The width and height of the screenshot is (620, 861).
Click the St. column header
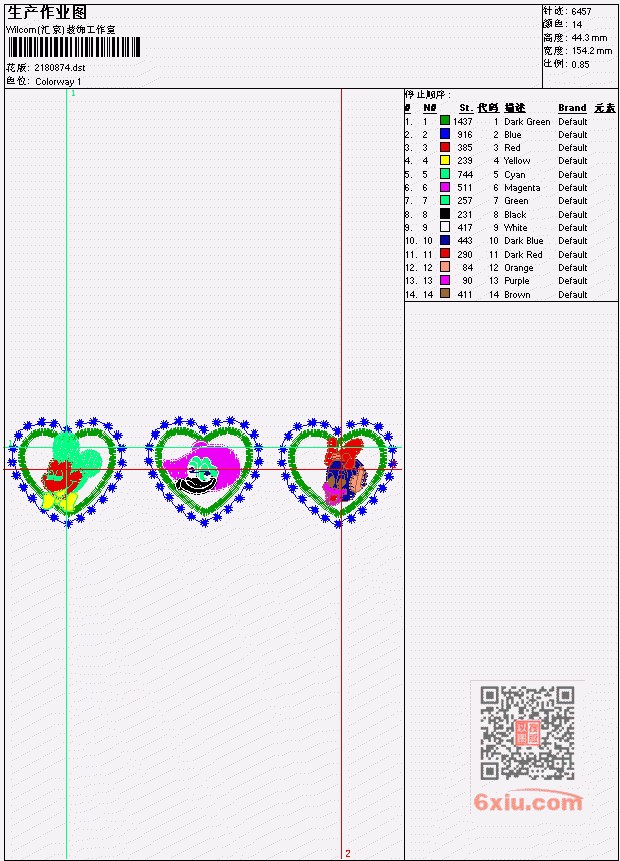click(466, 108)
